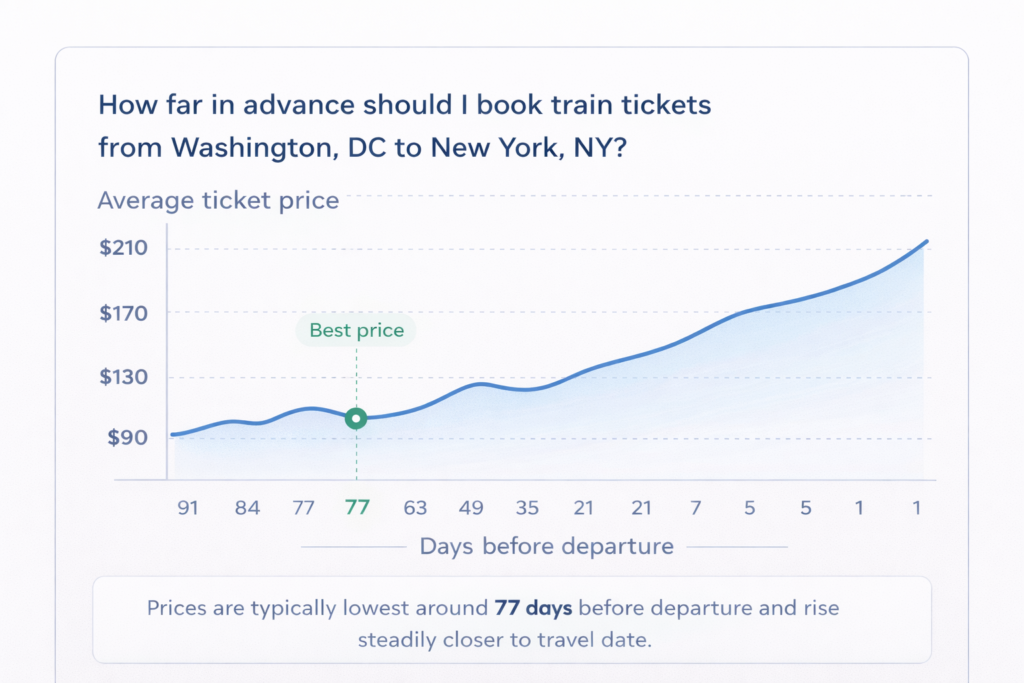Choose the 49 days tick label
Image resolution: width=1024 pixels, height=683 pixels.
(471, 508)
